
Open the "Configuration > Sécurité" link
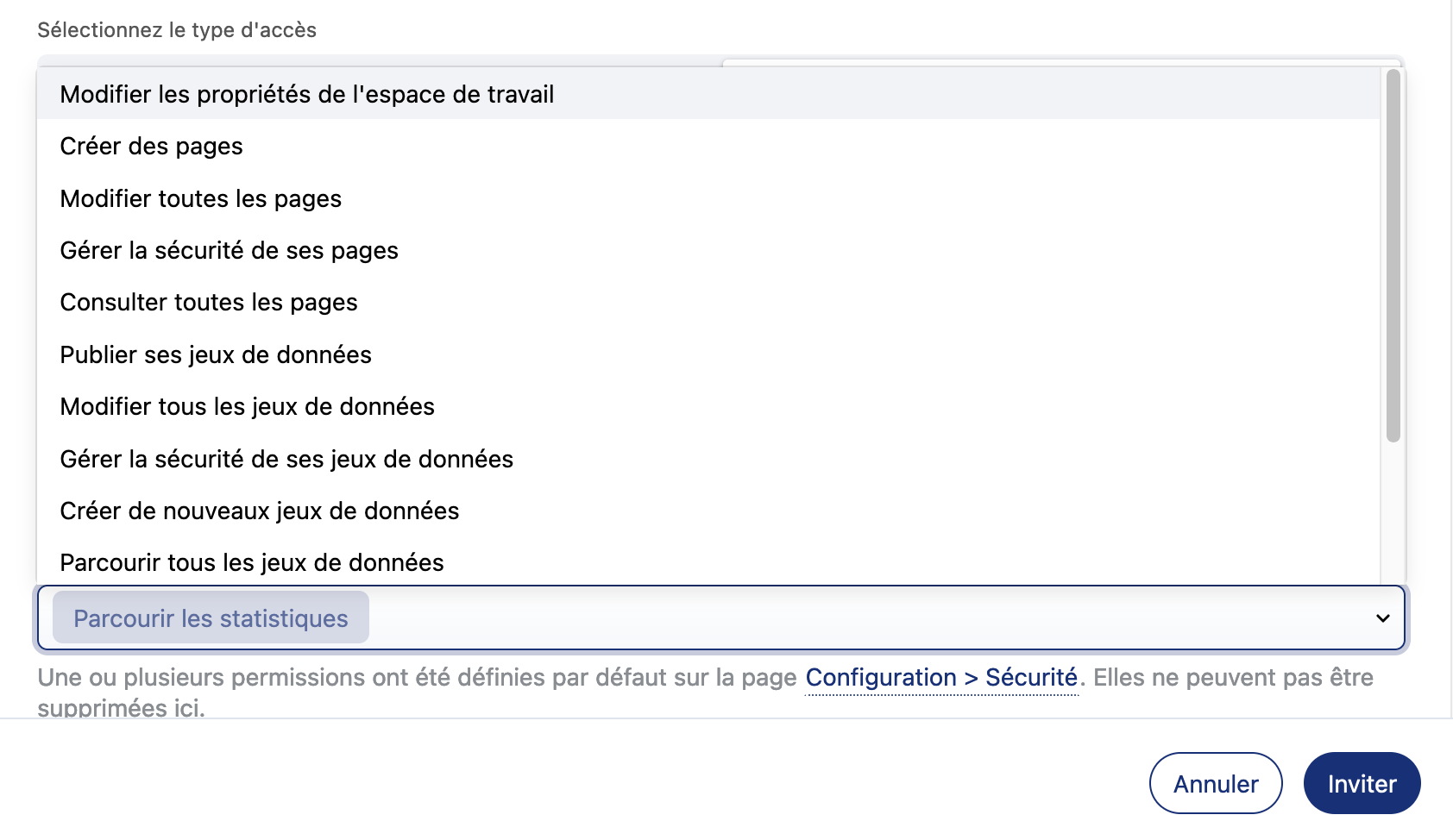tap(941, 678)
